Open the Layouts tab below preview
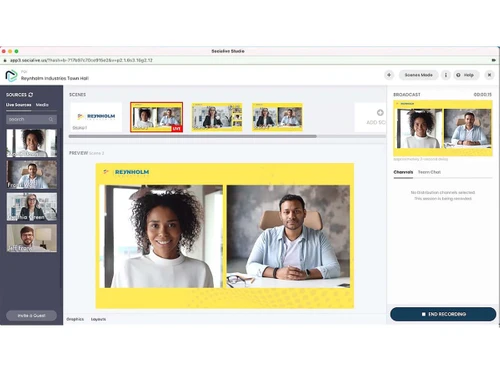500x375 pixels. click(x=98, y=319)
